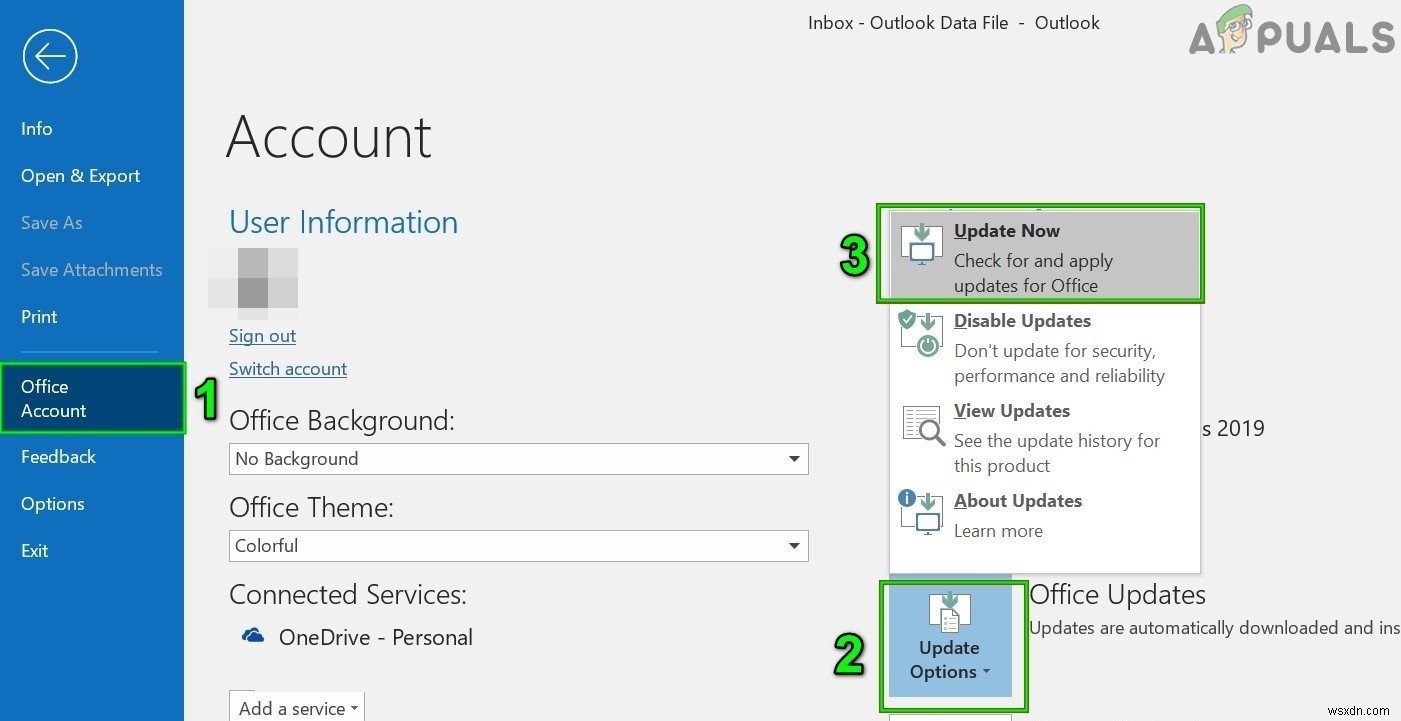1401x721 pixels.
Task: Click the View Updates magnifier icon
Action: click(x=920, y=423)
